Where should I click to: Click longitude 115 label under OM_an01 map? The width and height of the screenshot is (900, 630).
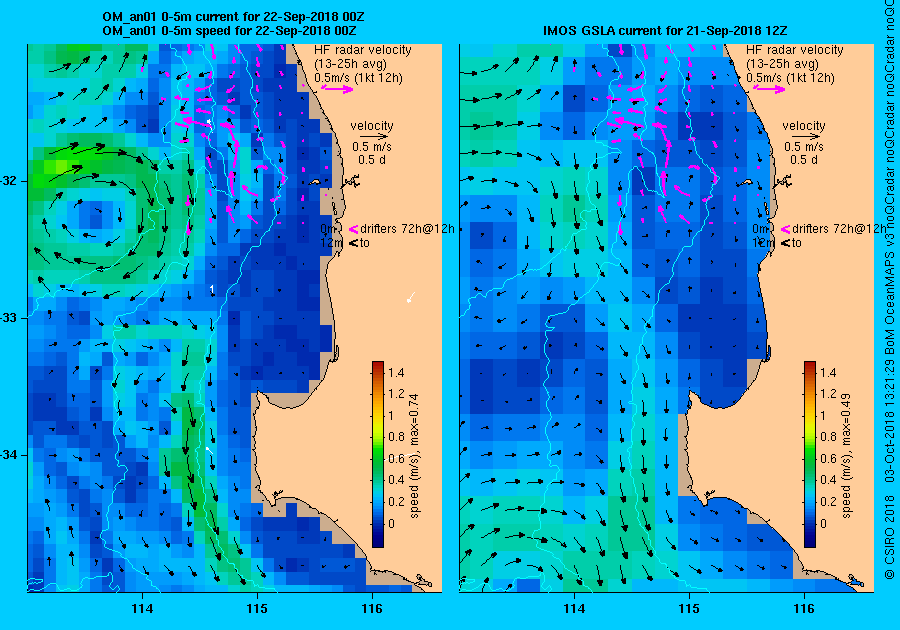tap(257, 609)
